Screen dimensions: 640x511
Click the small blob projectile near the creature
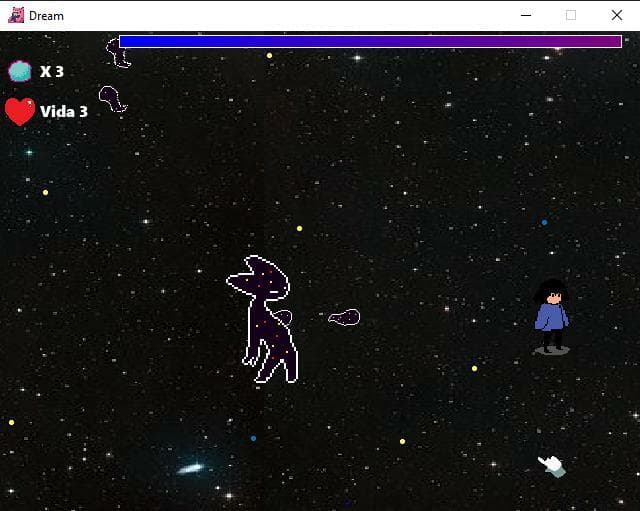(x=344, y=317)
